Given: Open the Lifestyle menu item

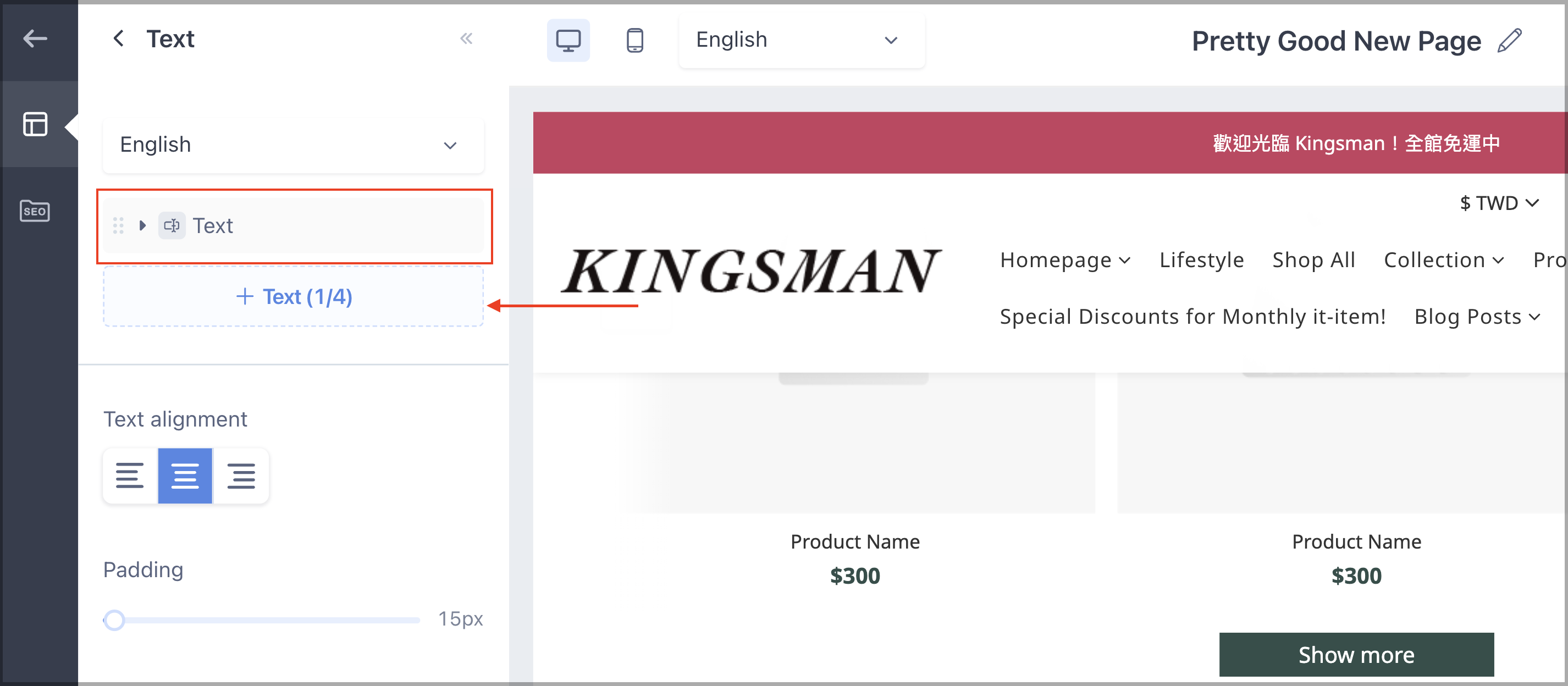Looking at the screenshot, I should point(1202,260).
